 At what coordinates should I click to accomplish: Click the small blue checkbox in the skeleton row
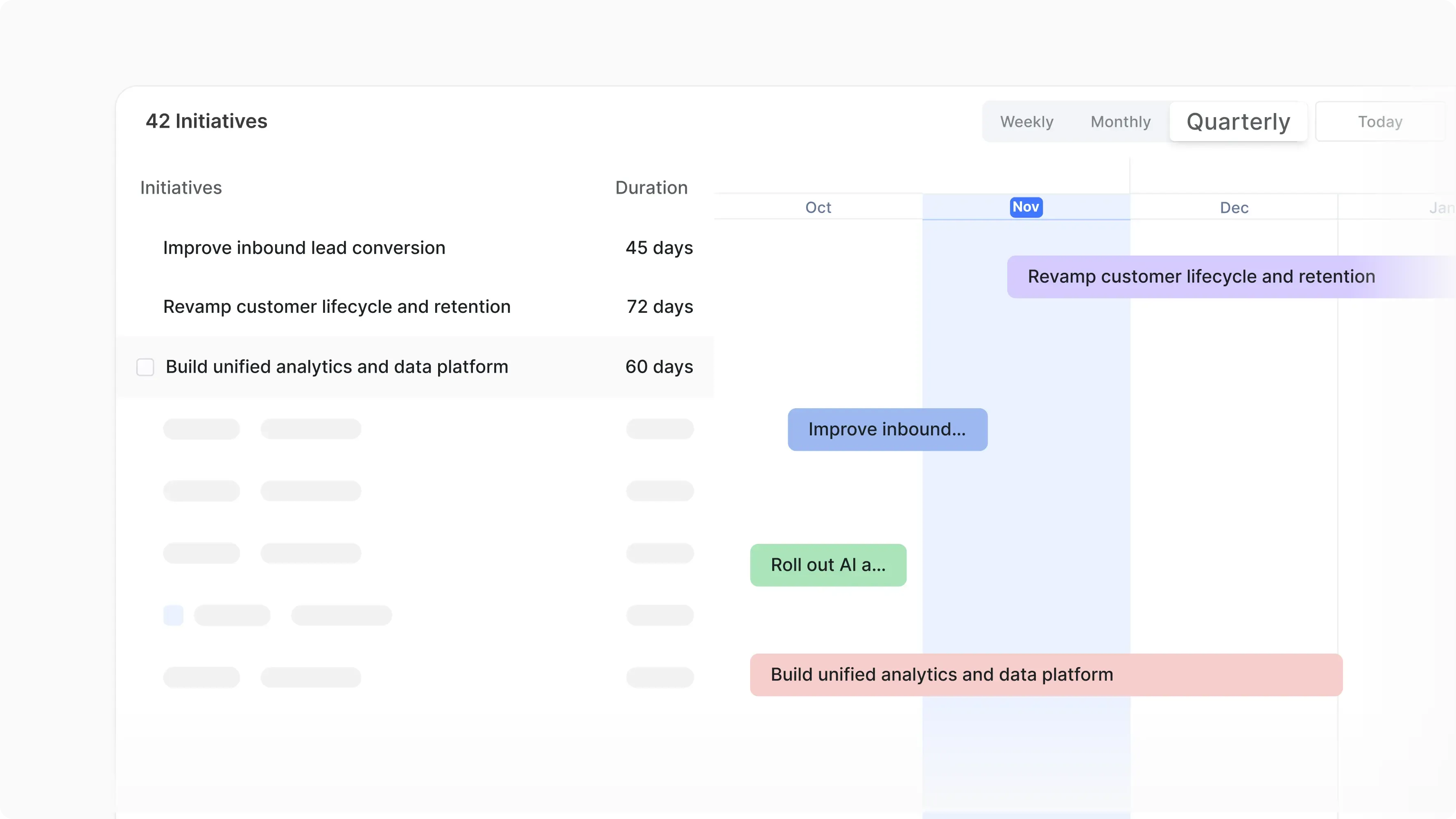(x=173, y=615)
